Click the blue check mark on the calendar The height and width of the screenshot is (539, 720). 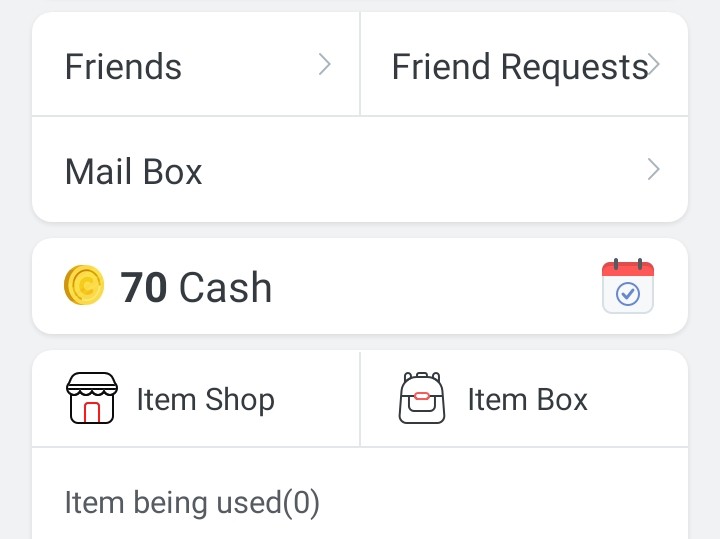pos(628,294)
